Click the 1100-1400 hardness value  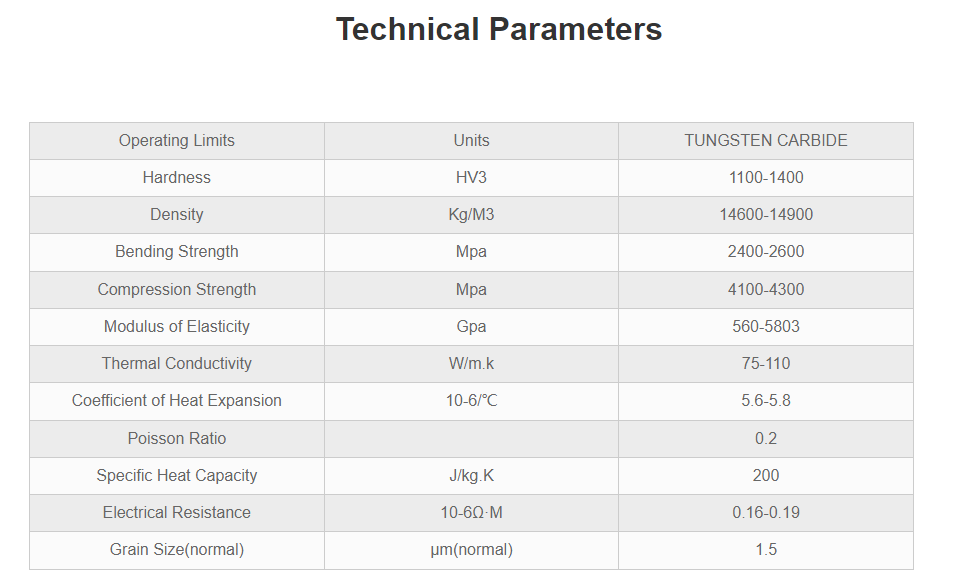(x=766, y=178)
